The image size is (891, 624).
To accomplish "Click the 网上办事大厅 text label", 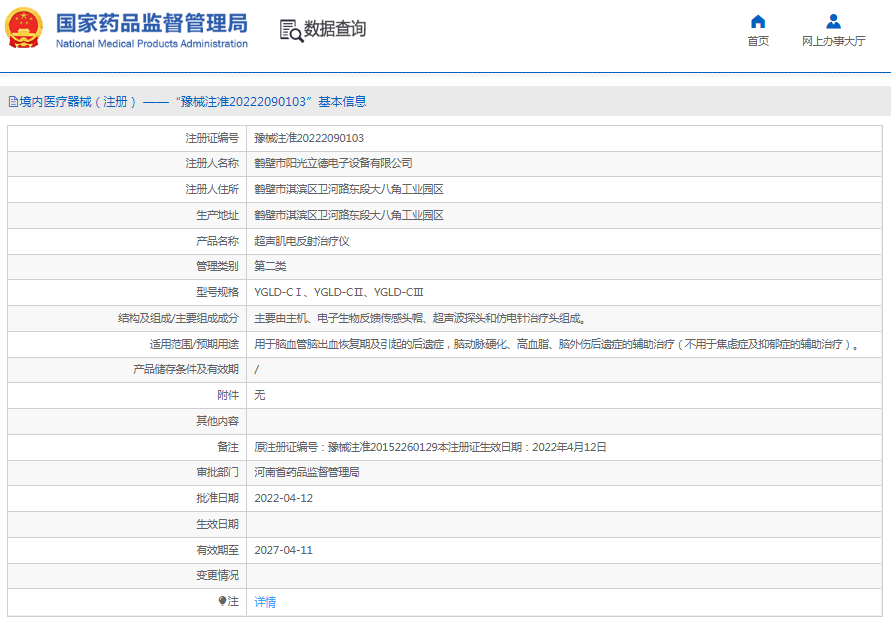I will click(x=834, y=41).
